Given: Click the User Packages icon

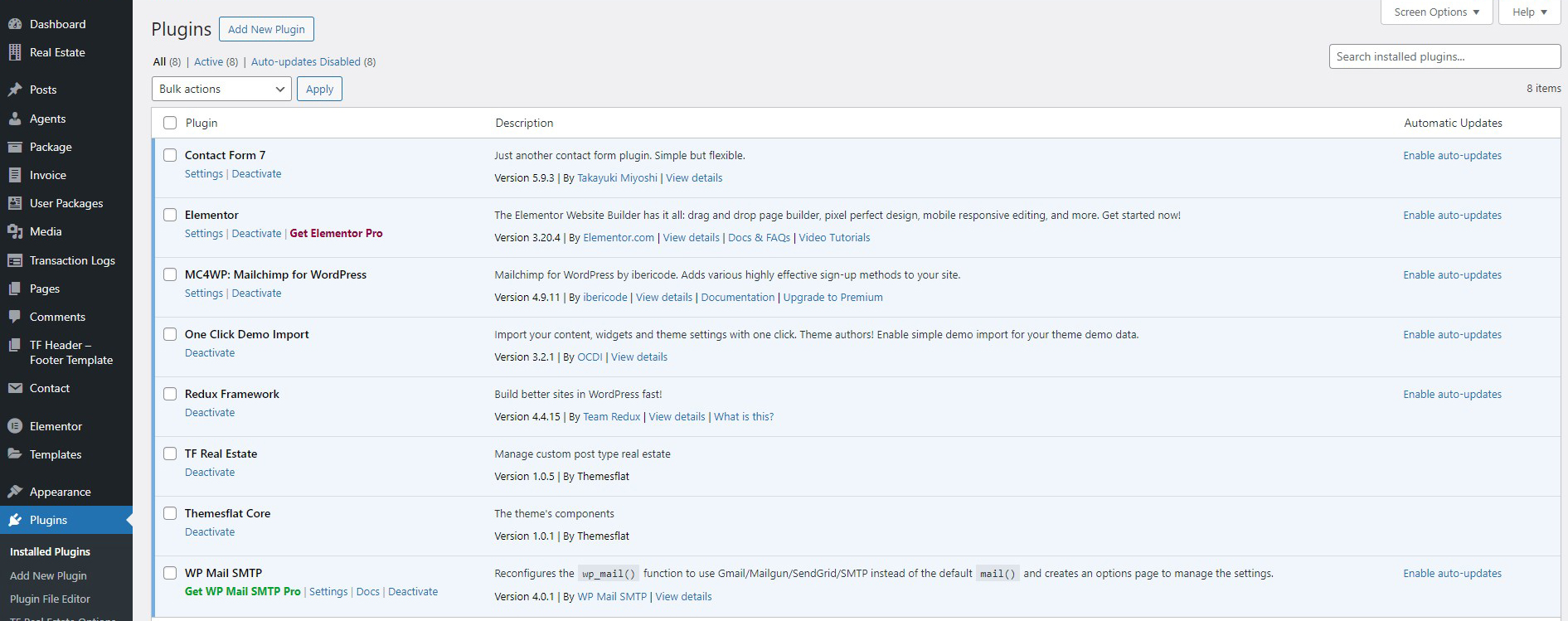Looking at the screenshot, I should (14, 203).
